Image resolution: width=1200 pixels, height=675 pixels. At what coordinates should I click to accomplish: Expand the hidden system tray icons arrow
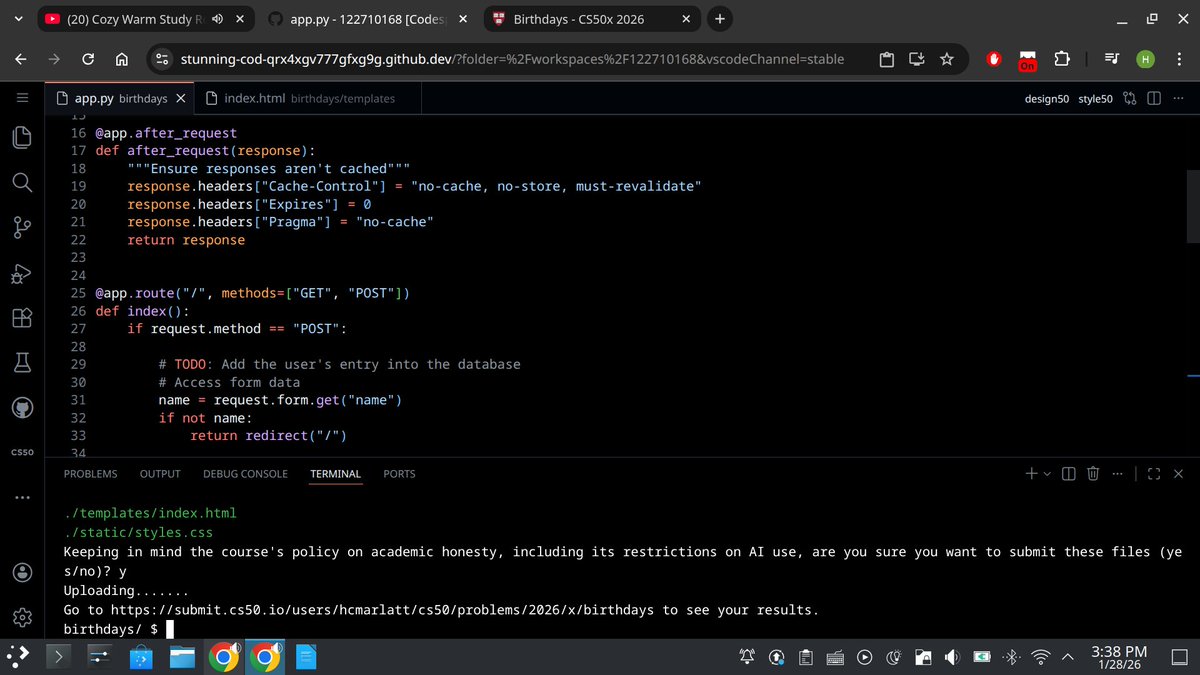coord(1067,657)
